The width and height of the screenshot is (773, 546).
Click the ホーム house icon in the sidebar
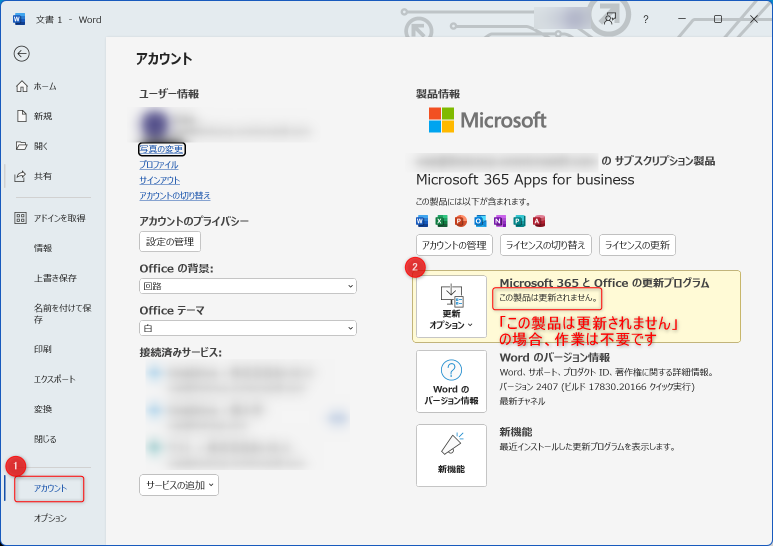point(22,86)
